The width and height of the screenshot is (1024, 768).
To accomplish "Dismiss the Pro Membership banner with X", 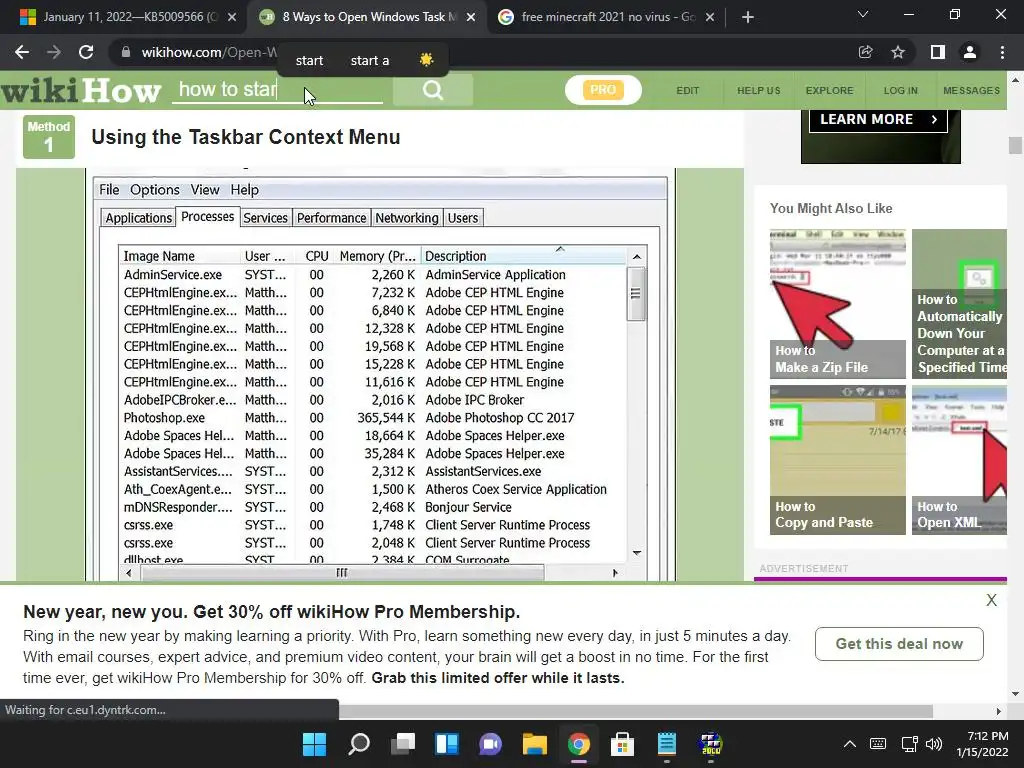I will point(991,600).
